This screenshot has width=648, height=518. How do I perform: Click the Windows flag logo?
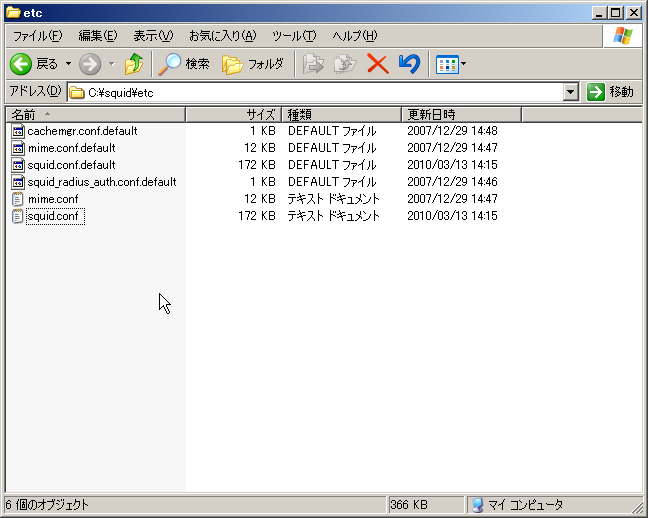click(622, 36)
